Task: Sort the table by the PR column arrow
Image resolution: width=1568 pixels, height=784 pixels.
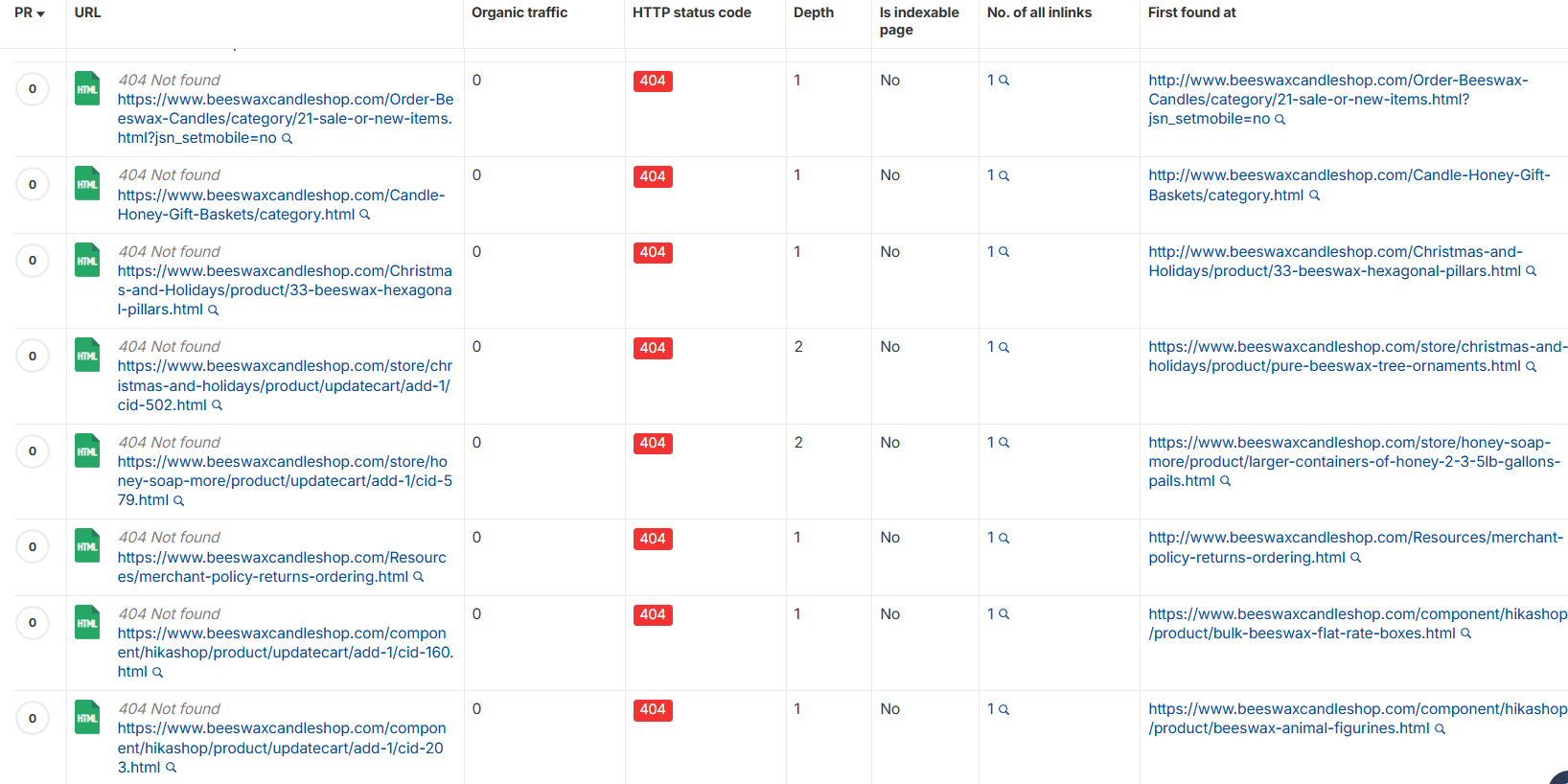Action: (40, 13)
